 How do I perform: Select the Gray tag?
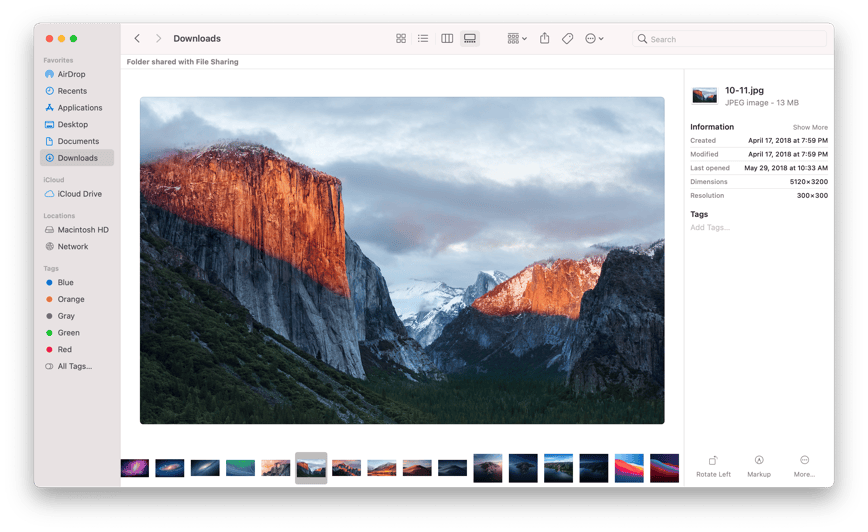[77, 316]
